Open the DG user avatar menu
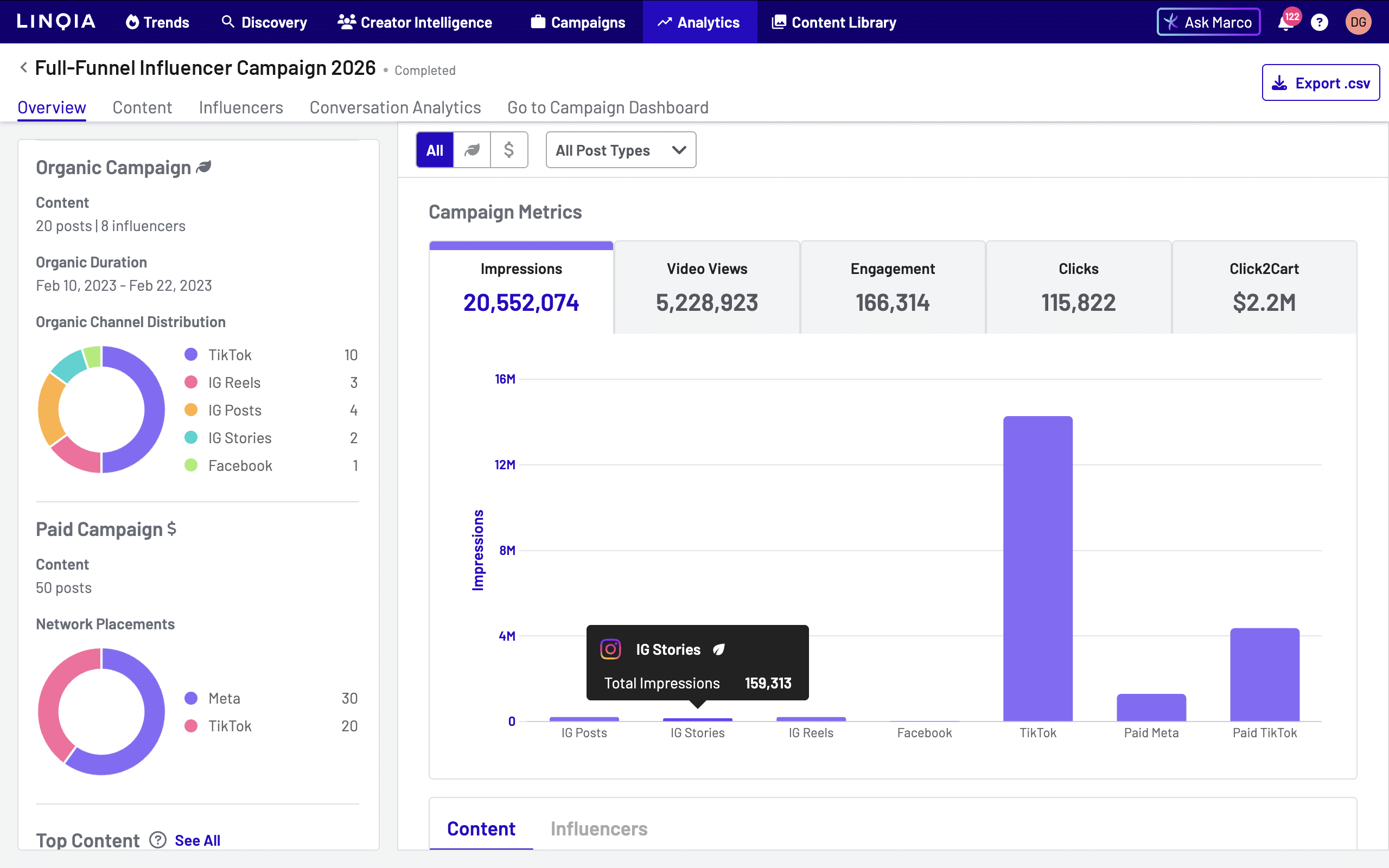Image resolution: width=1389 pixels, height=868 pixels. pyautogui.click(x=1359, y=22)
